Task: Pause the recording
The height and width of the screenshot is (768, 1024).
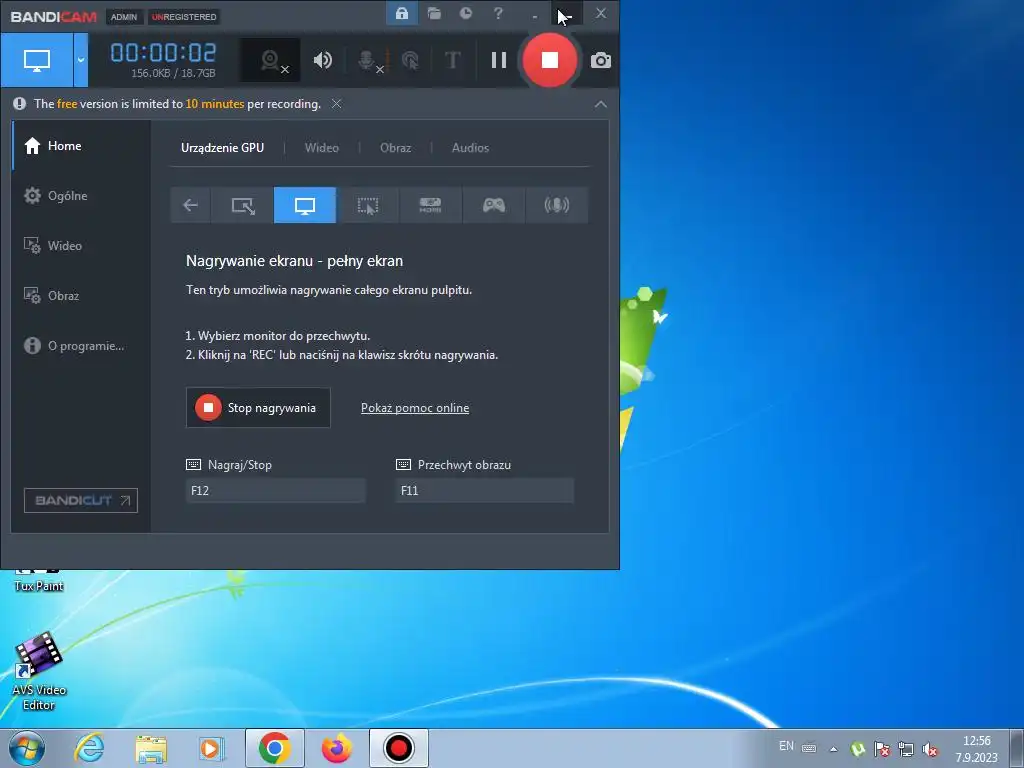Action: pyautogui.click(x=499, y=60)
